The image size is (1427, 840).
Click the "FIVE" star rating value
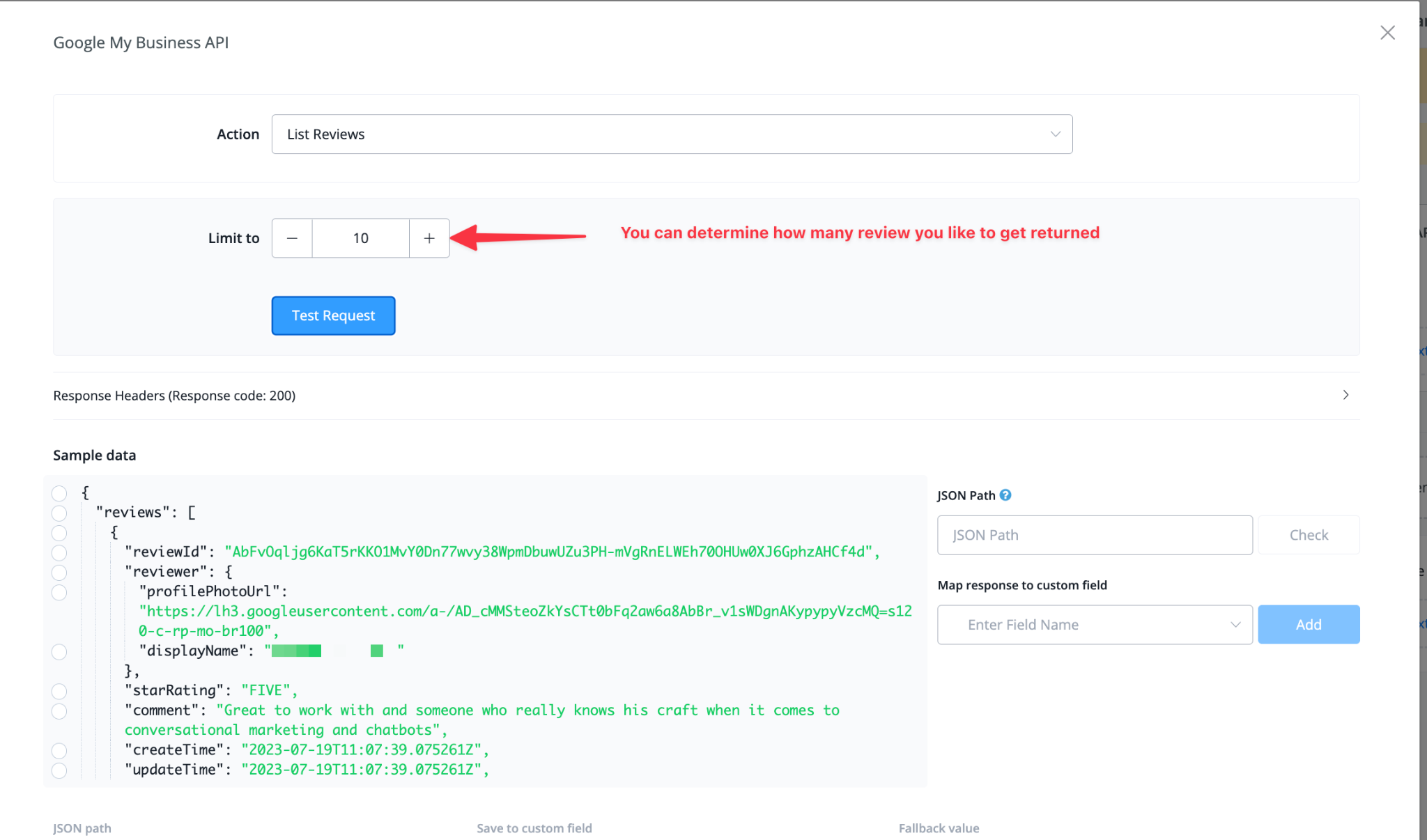[x=265, y=690]
